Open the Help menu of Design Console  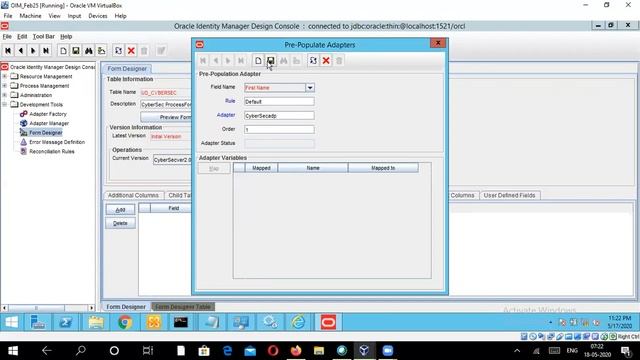[x=66, y=36]
